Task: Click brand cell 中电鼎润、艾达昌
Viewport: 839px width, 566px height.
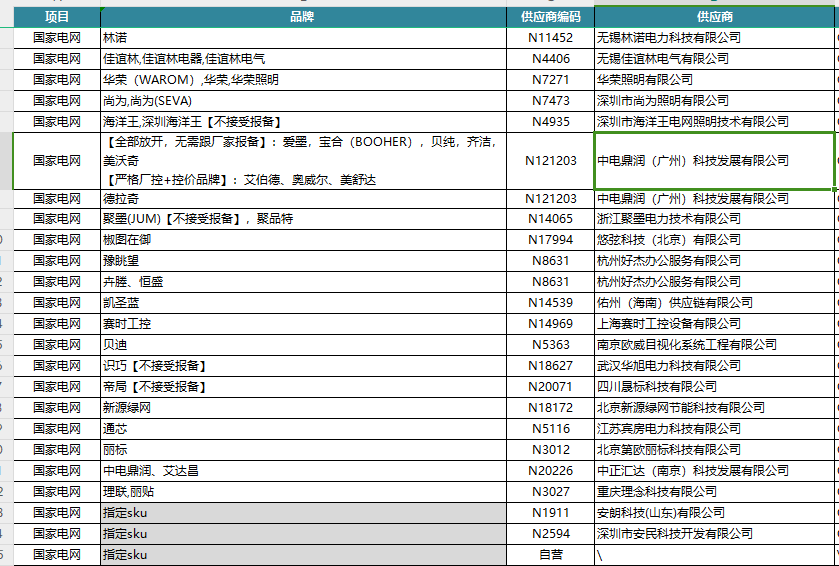Action: click(303, 470)
